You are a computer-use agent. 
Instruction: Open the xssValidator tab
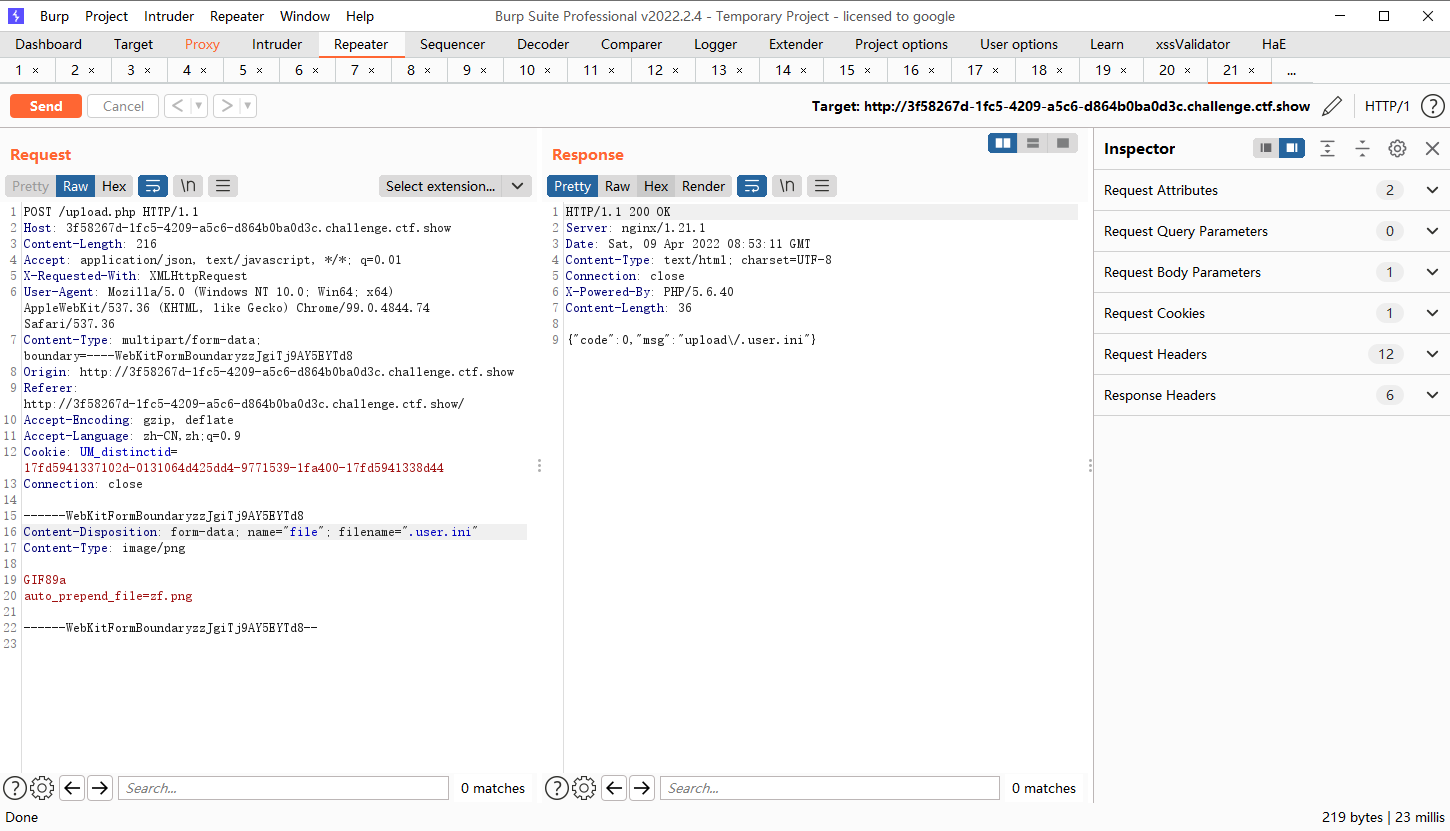(x=1192, y=44)
